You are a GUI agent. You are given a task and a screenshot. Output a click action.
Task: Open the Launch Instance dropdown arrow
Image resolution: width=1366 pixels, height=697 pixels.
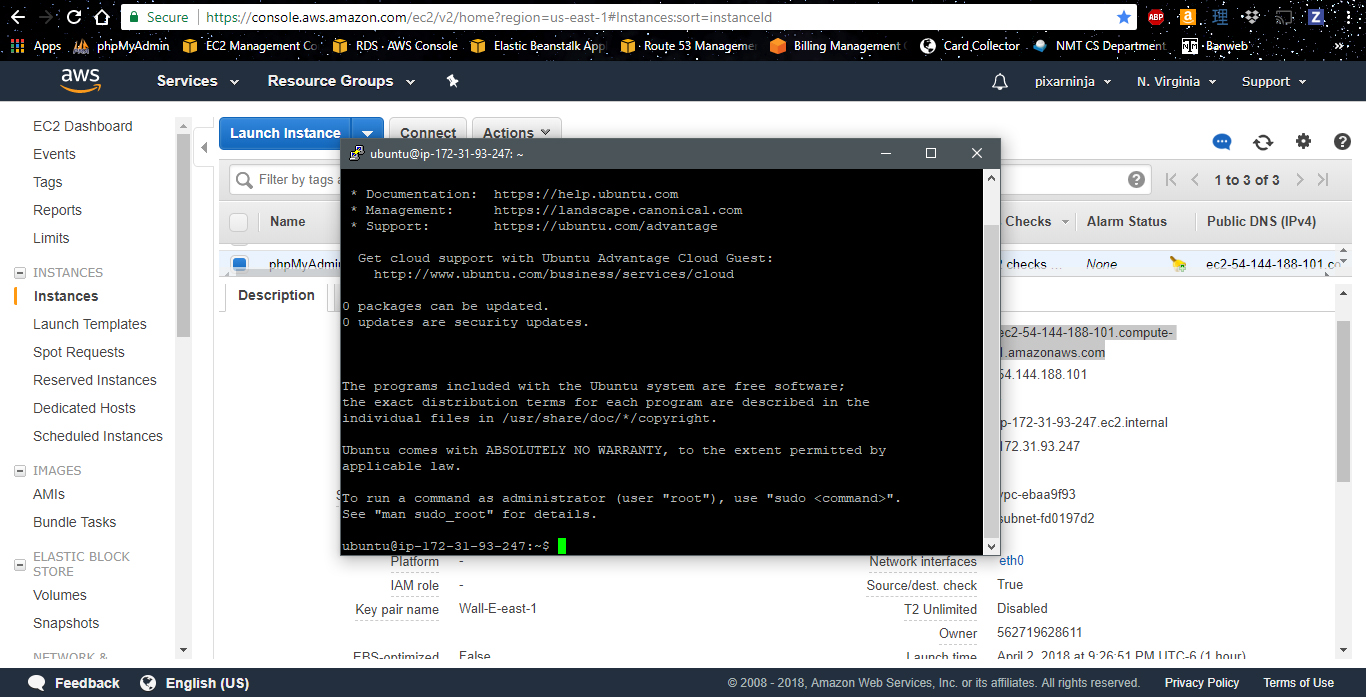(x=368, y=133)
